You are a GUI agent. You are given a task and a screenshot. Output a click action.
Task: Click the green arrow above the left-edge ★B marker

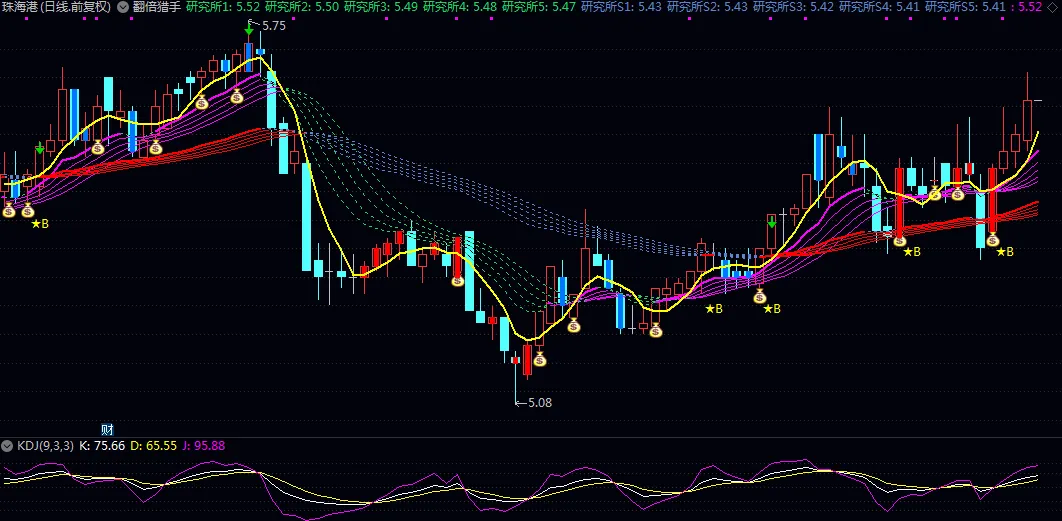[x=40, y=148]
